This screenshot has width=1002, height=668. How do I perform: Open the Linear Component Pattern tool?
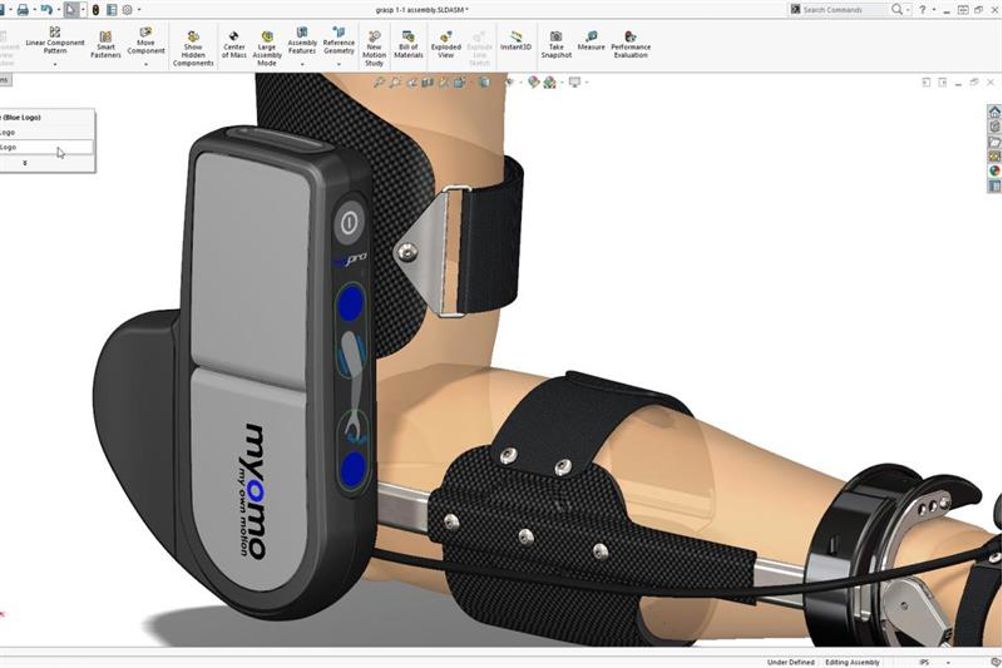pos(55,40)
